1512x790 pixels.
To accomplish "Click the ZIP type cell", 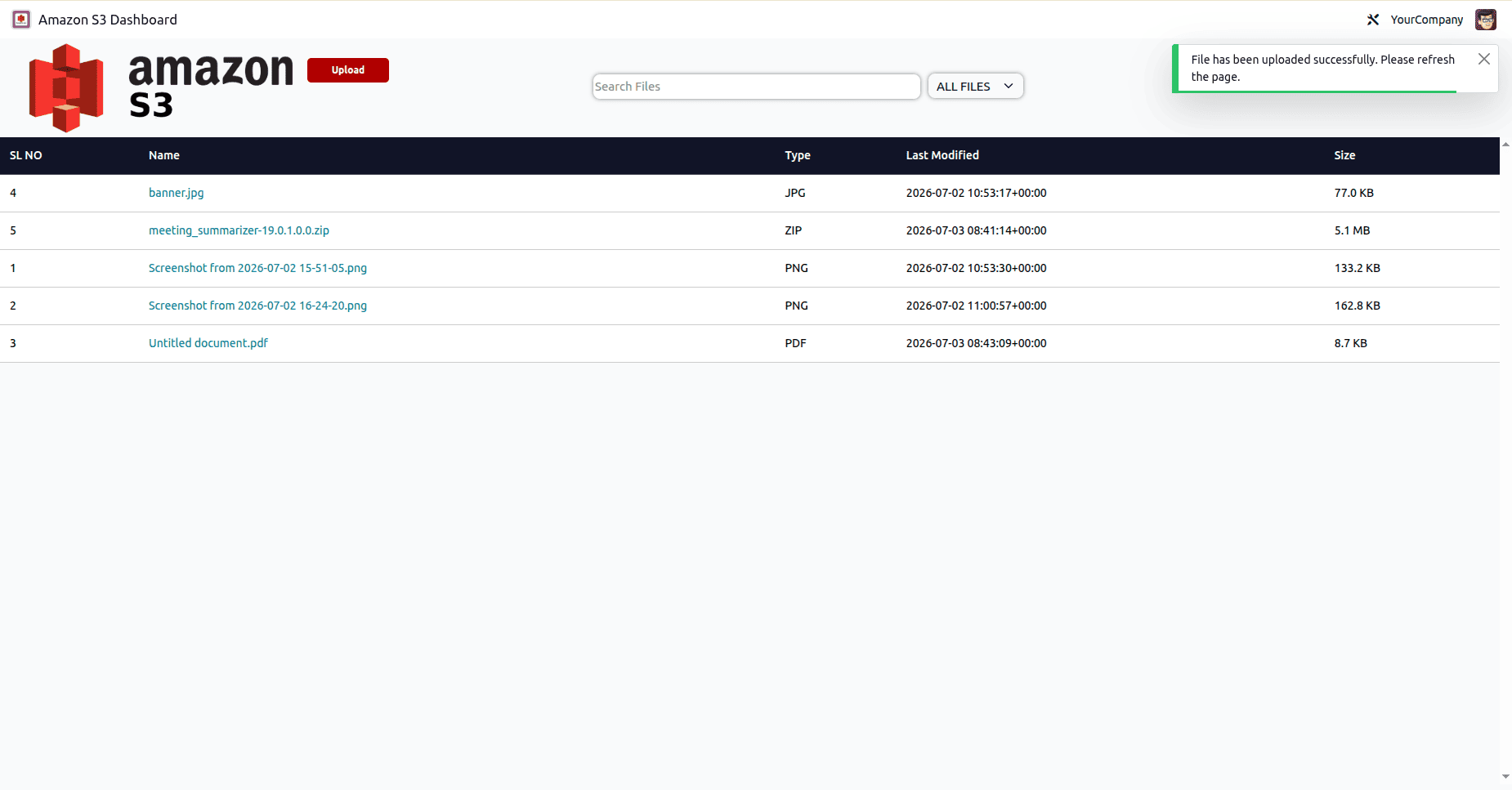I will coord(794,230).
